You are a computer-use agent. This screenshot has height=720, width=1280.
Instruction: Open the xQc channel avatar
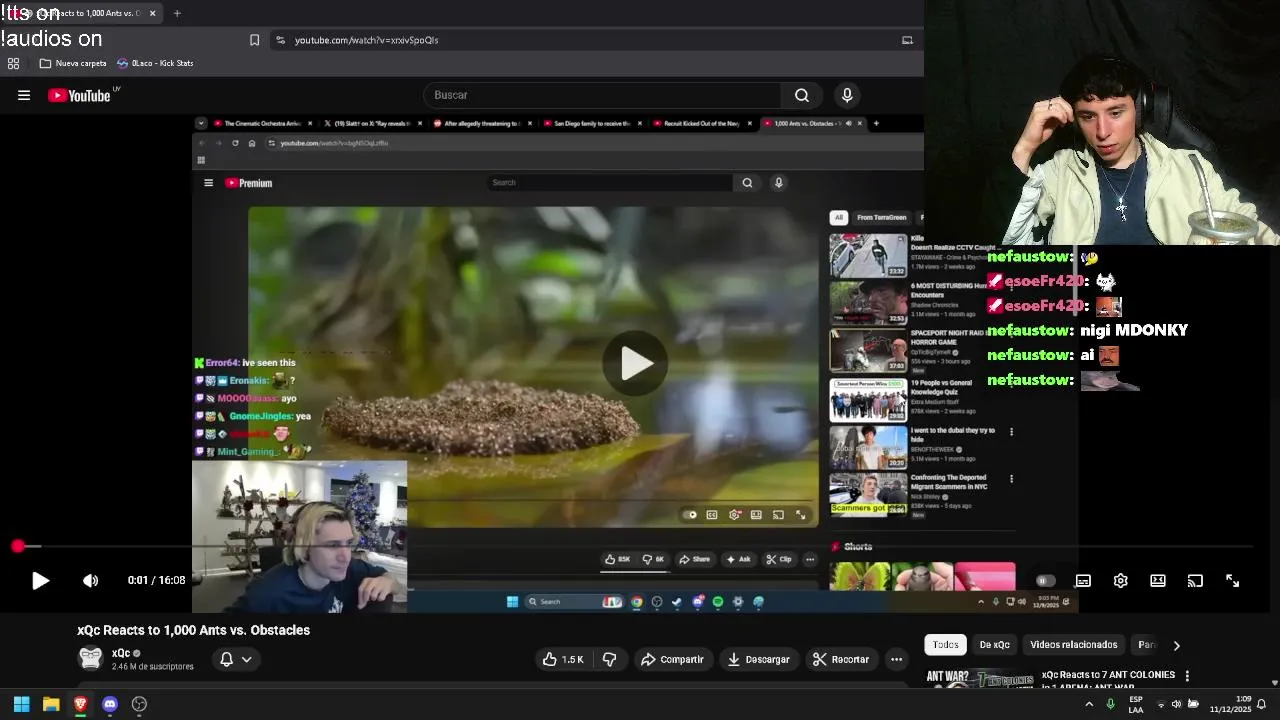pos(91,658)
